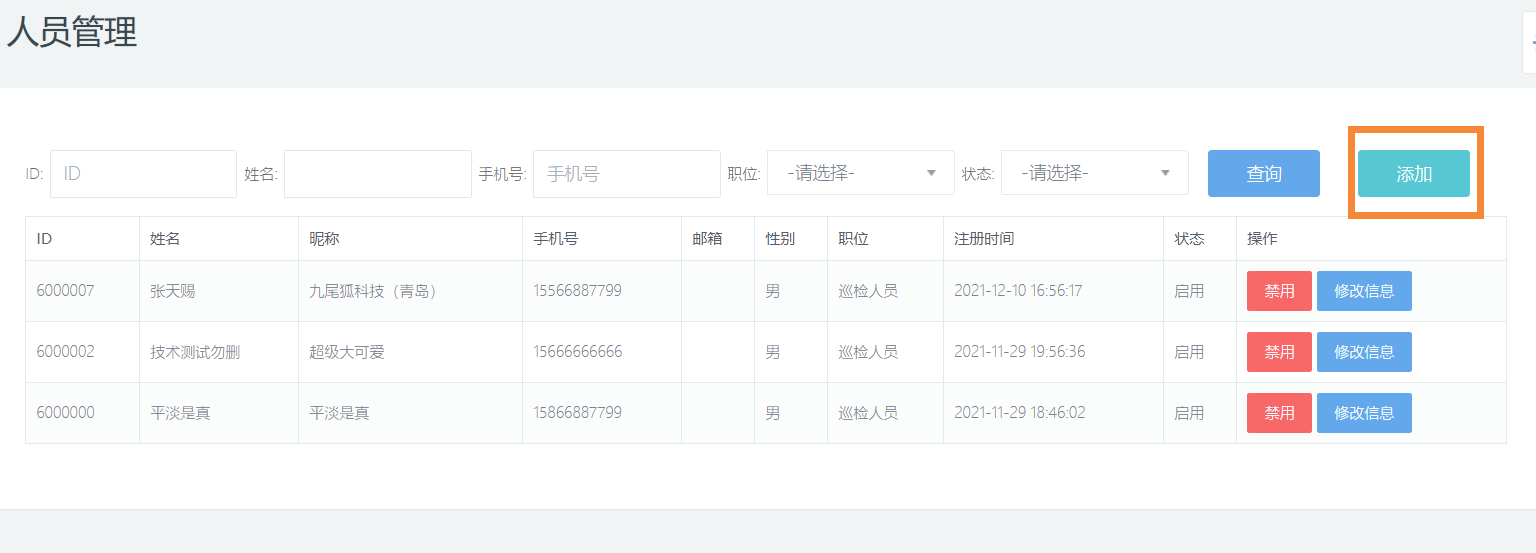Click the 注册时间 column header
1536x553 pixels.
(984, 239)
